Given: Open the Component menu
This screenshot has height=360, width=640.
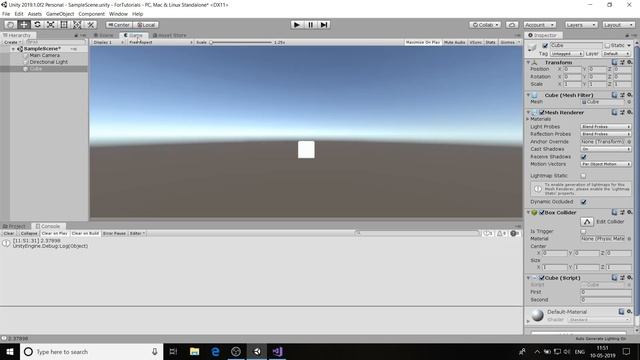Looking at the screenshot, I should coord(91,14).
